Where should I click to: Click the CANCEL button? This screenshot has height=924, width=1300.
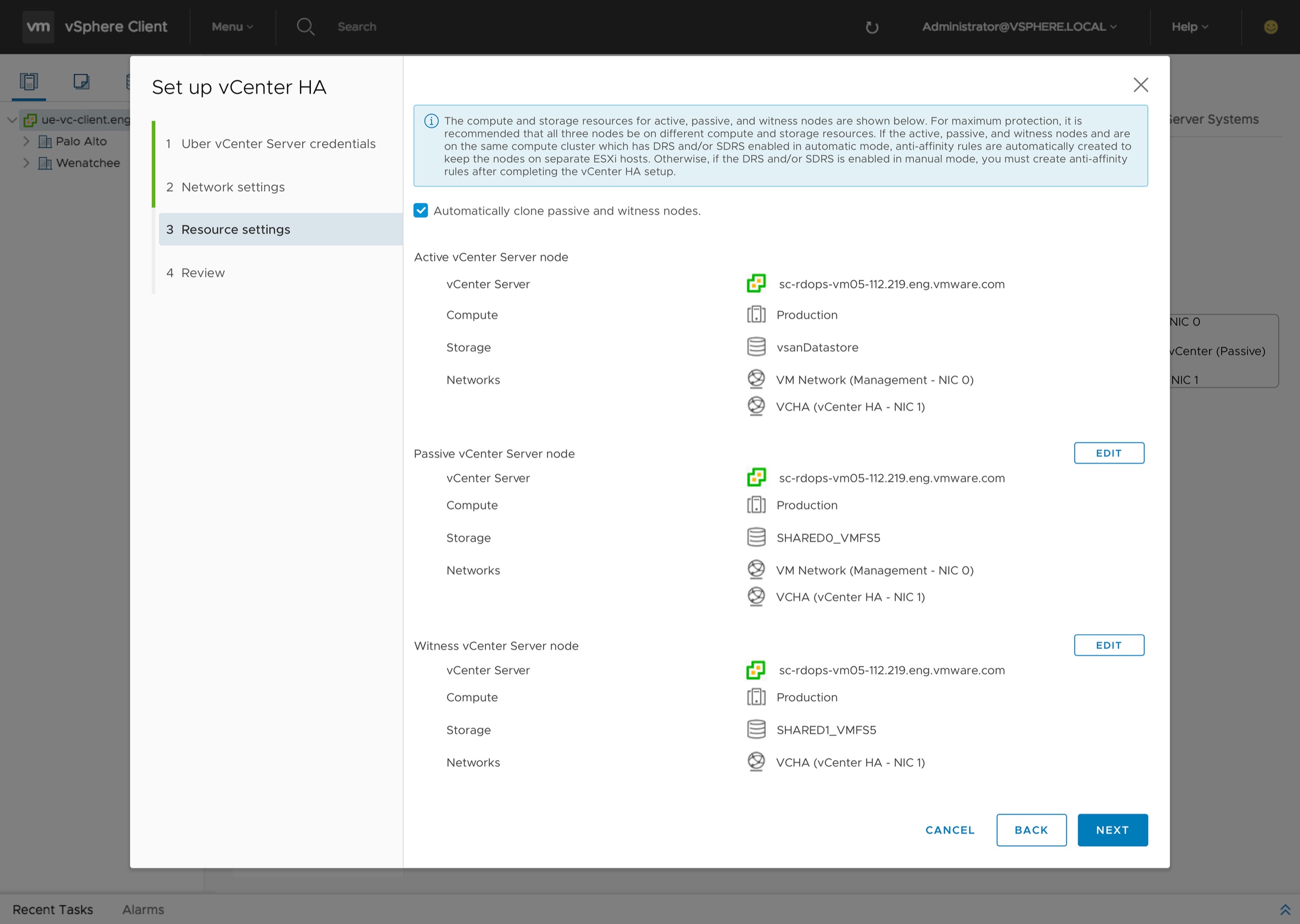pos(950,830)
